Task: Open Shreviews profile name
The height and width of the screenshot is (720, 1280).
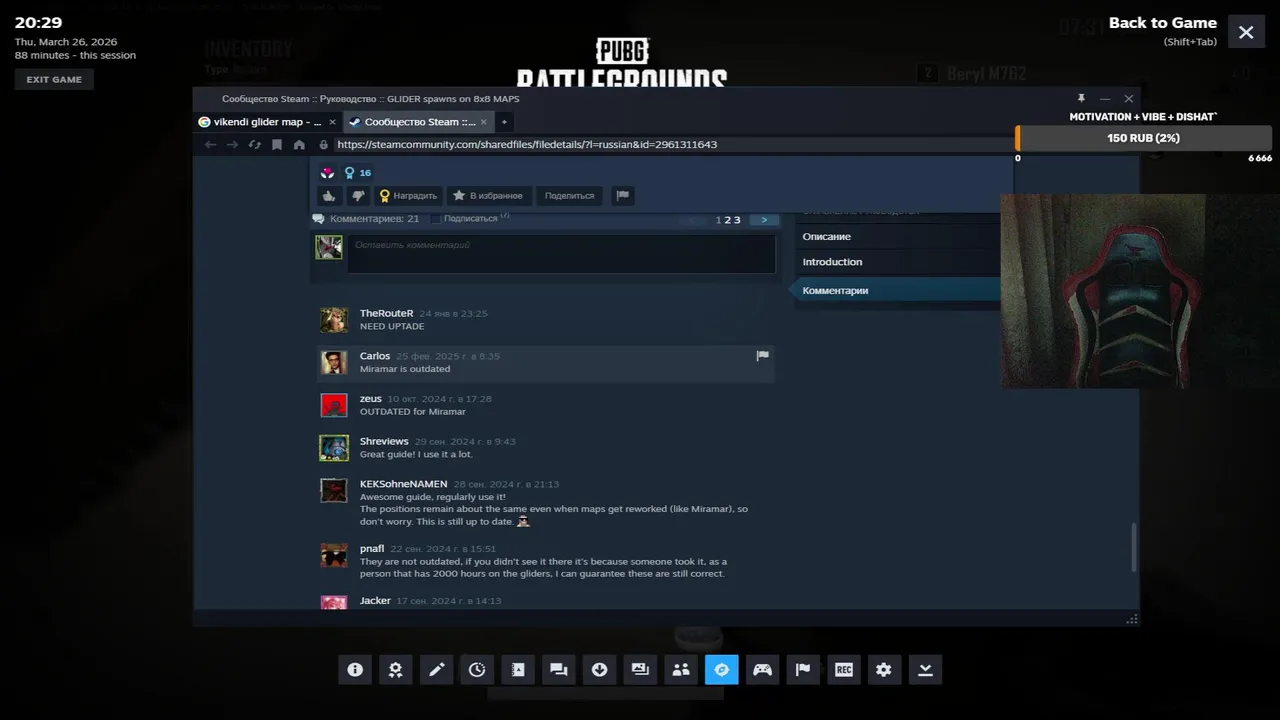Action: [x=384, y=441]
